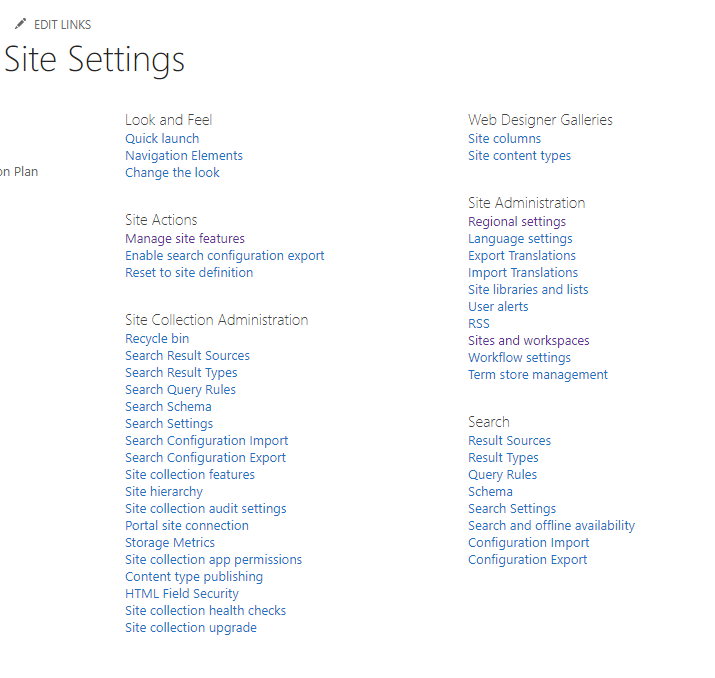Open Term store management
Image resolution: width=715 pixels, height=678 pixels.
tap(538, 375)
